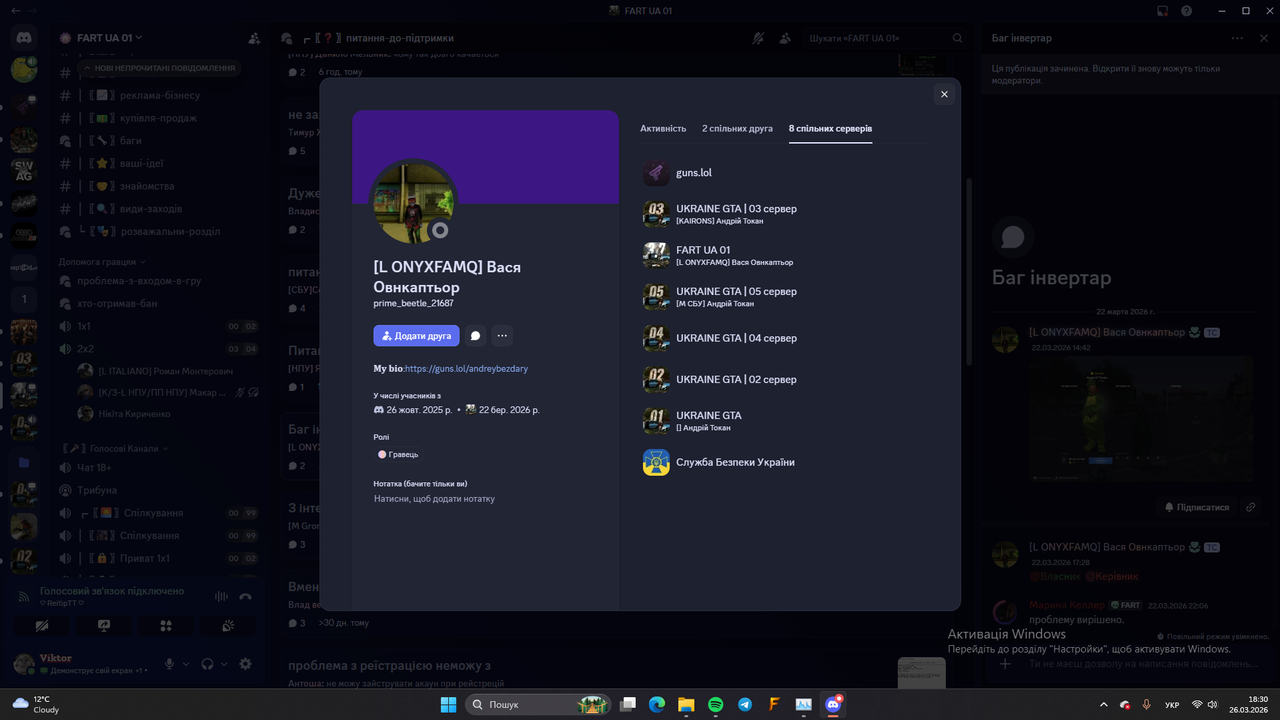Click the Discord icon in the taskbar
The height and width of the screenshot is (720, 1280).
[x=833, y=705]
